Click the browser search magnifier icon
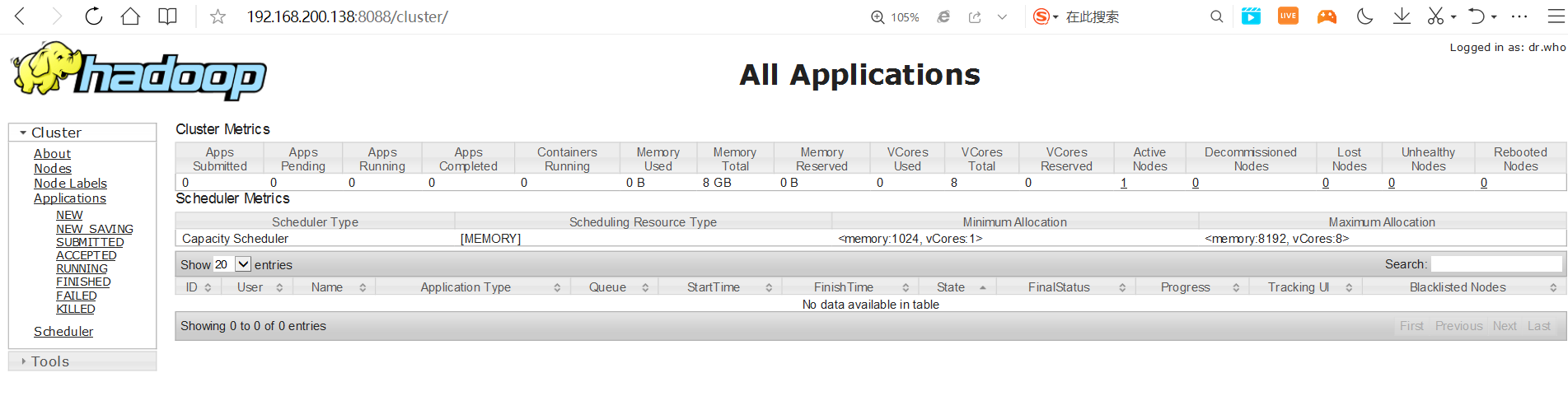Screen dimensions: 1568x410 pyautogui.click(x=1216, y=16)
